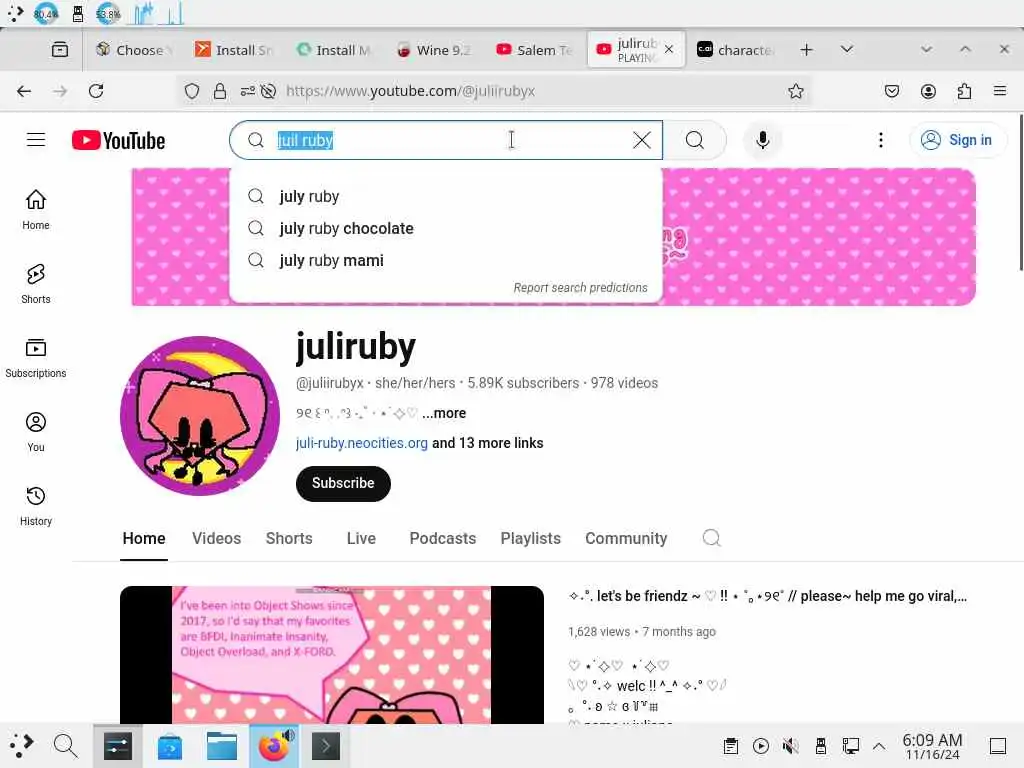Open the channel Live tab

click(x=361, y=538)
